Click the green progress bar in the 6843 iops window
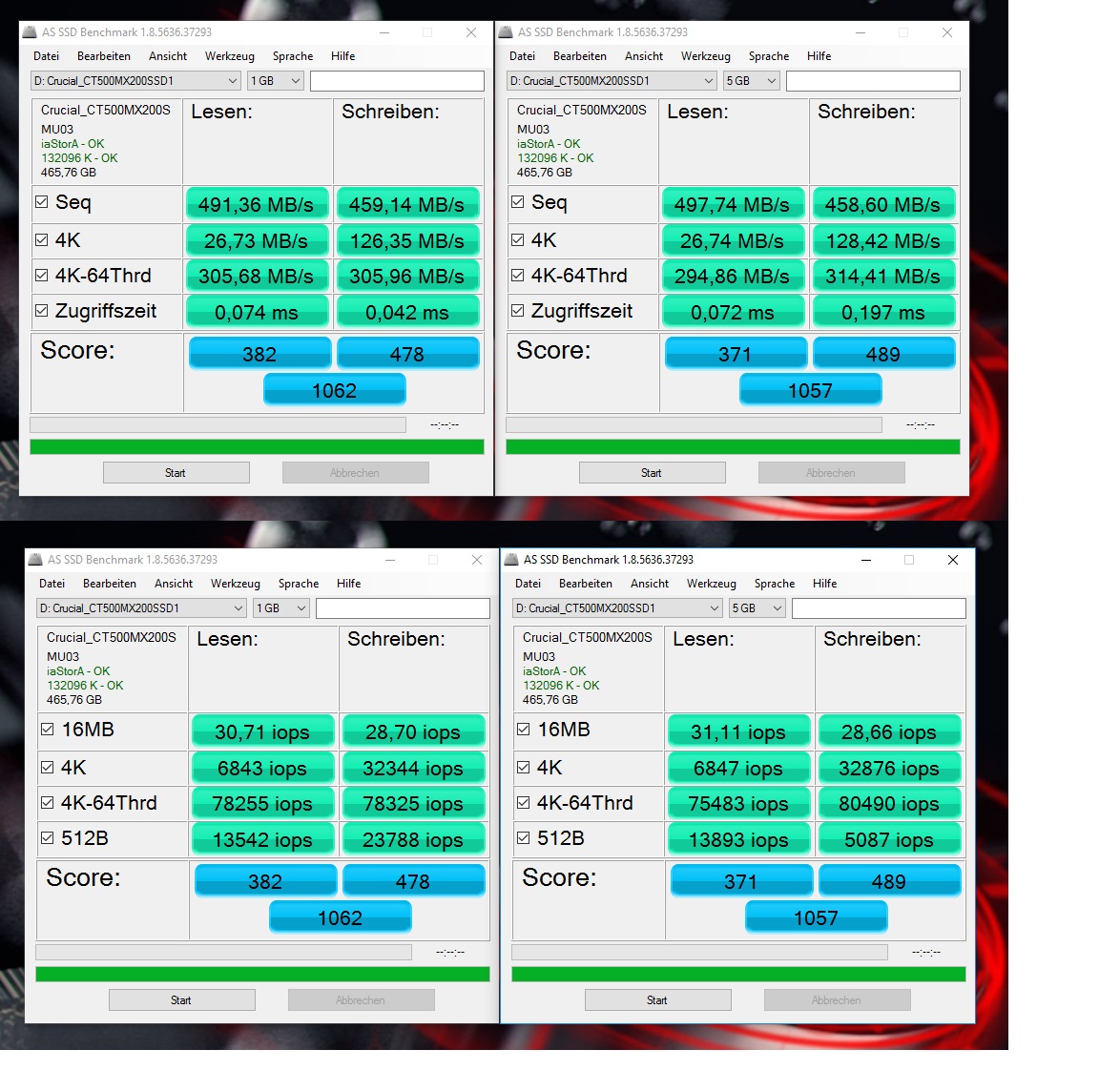The width and height of the screenshot is (1120, 1091). 262,974
